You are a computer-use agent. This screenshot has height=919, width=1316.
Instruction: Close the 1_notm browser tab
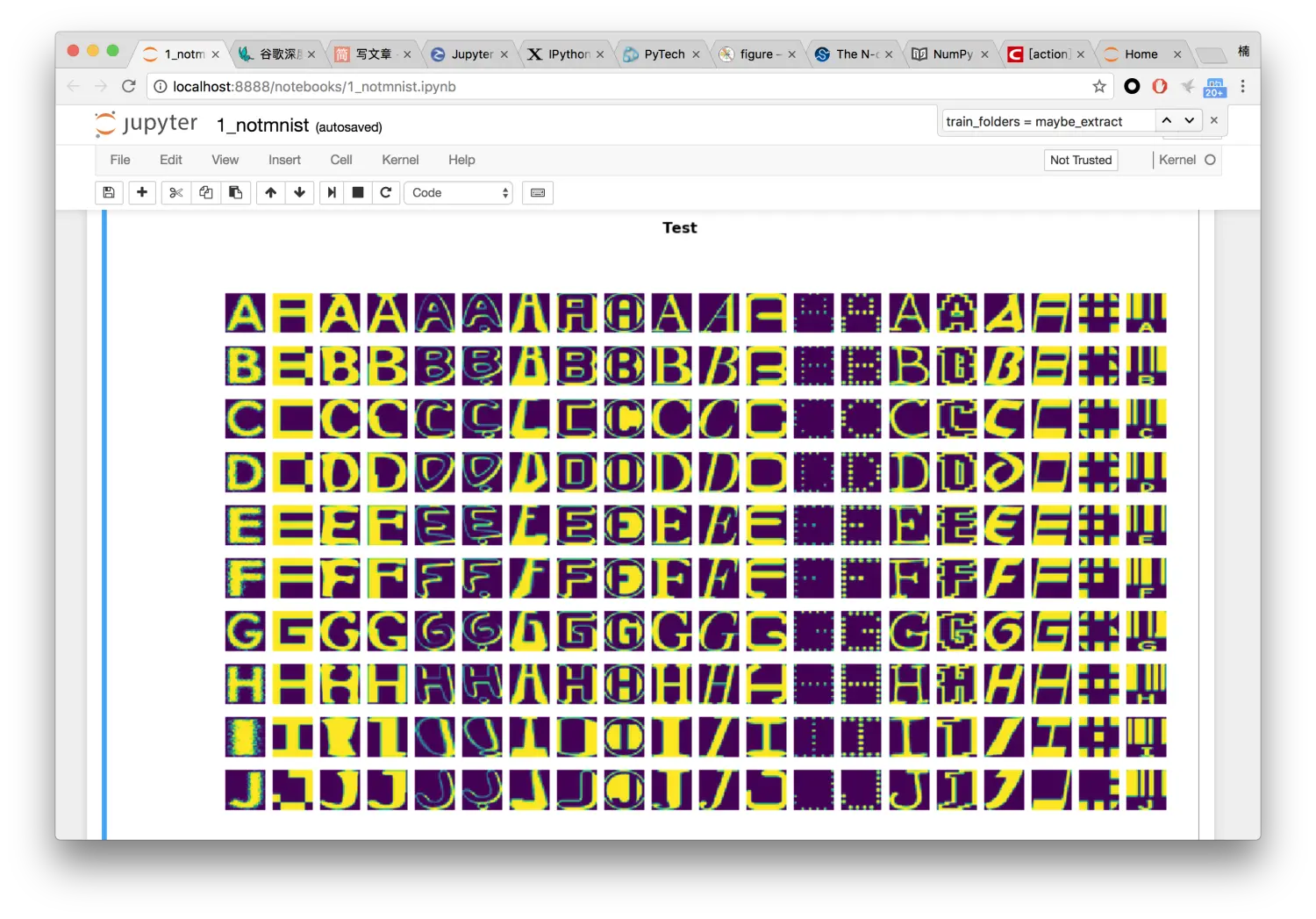click(x=216, y=54)
